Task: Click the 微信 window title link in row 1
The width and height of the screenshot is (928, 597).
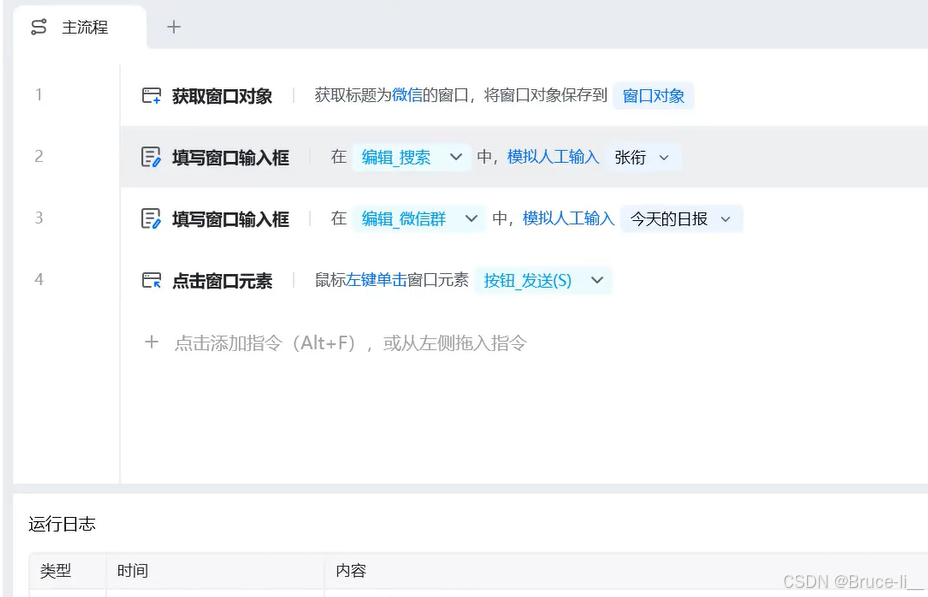Action: tap(407, 95)
